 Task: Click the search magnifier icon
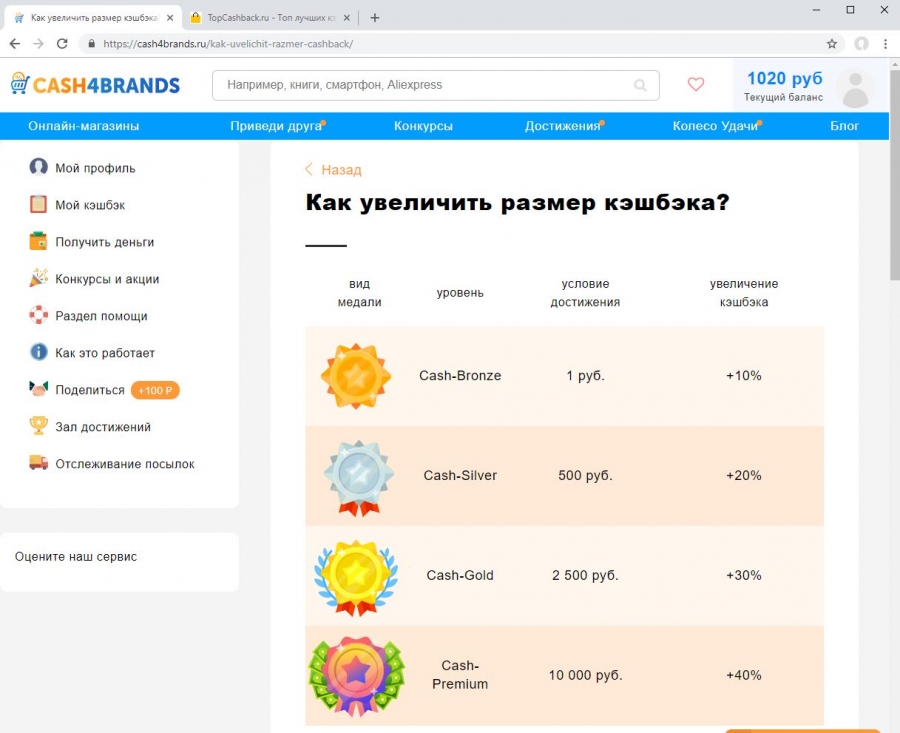click(x=640, y=86)
